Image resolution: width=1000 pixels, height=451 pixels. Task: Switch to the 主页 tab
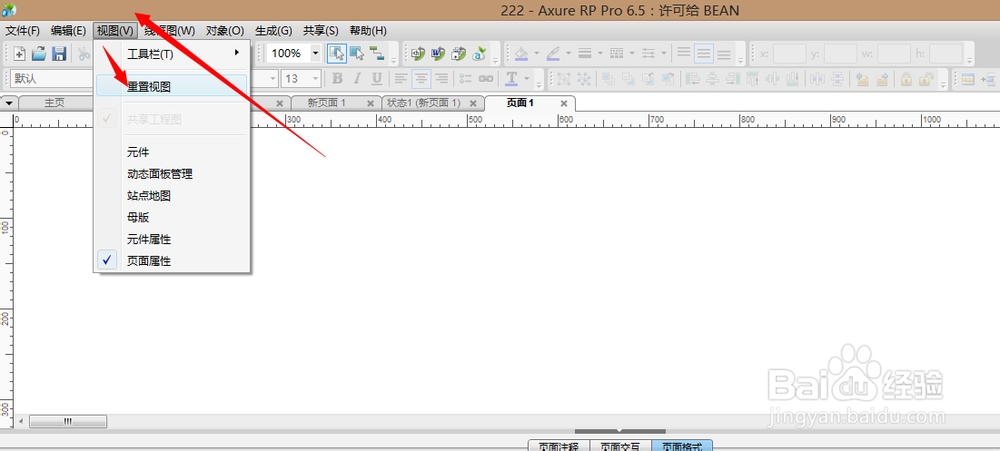point(55,103)
